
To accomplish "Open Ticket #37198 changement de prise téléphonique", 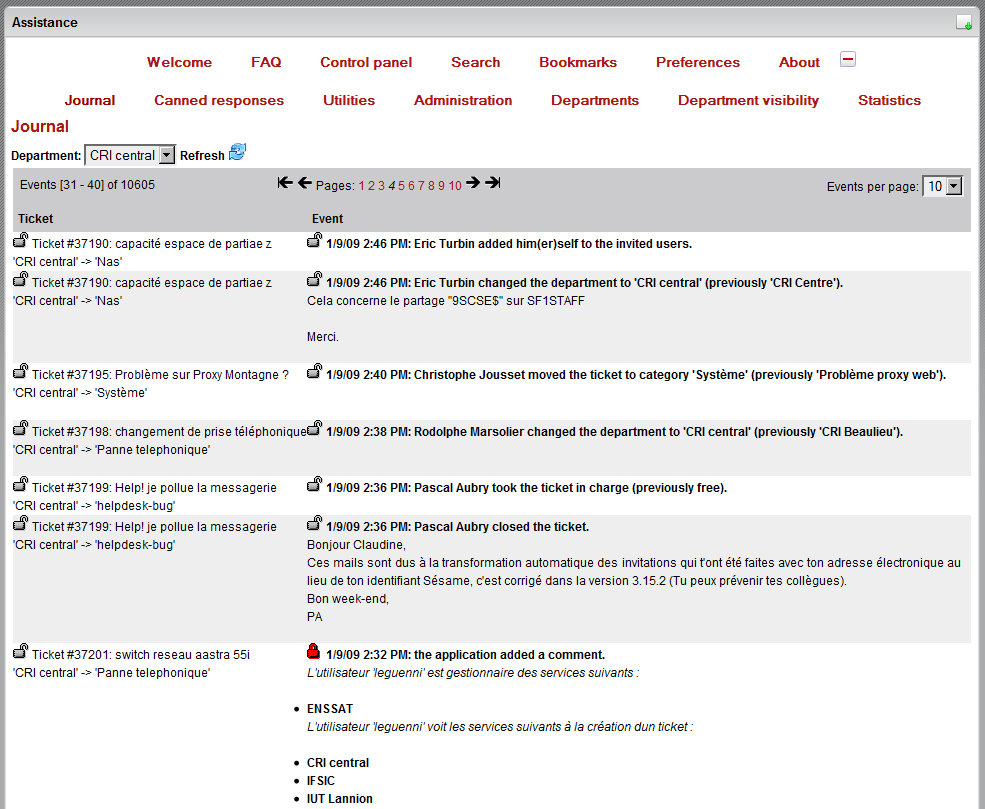I will (169, 432).
